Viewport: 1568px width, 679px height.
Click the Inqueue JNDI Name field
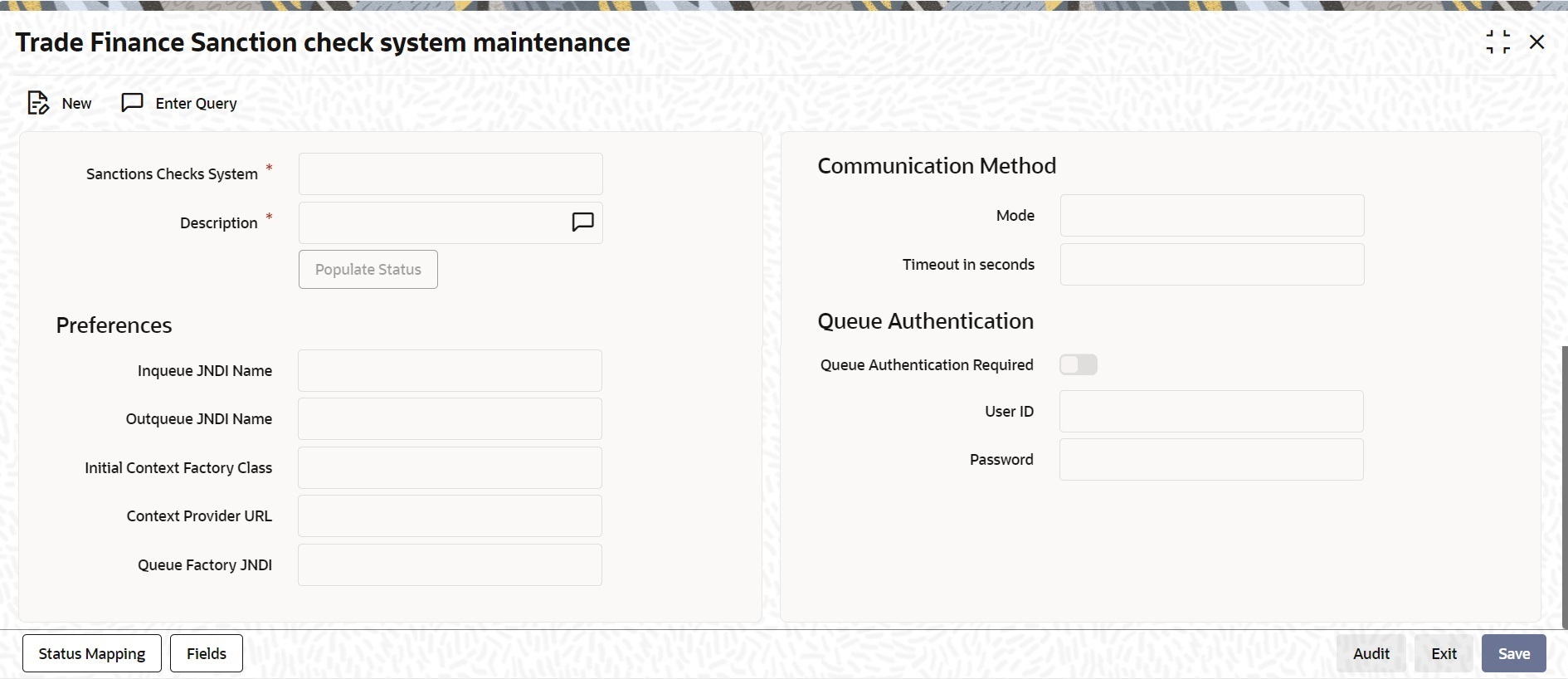tap(450, 370)
